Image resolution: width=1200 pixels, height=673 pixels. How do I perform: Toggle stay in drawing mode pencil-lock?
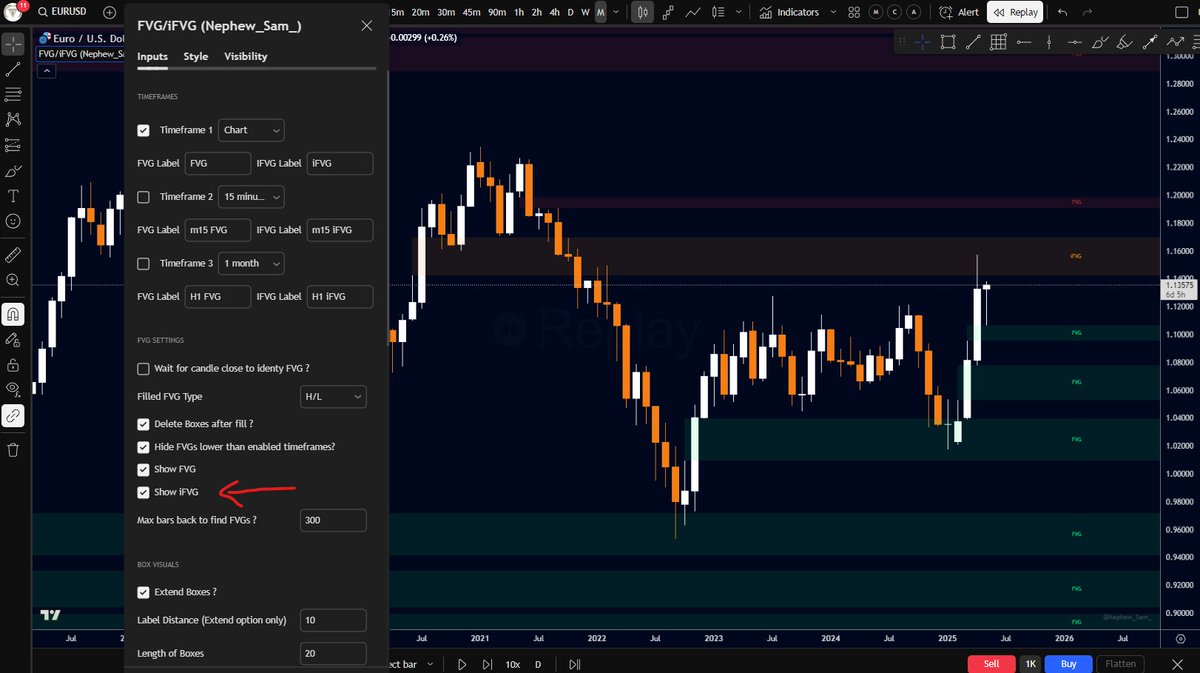(13, 340)
